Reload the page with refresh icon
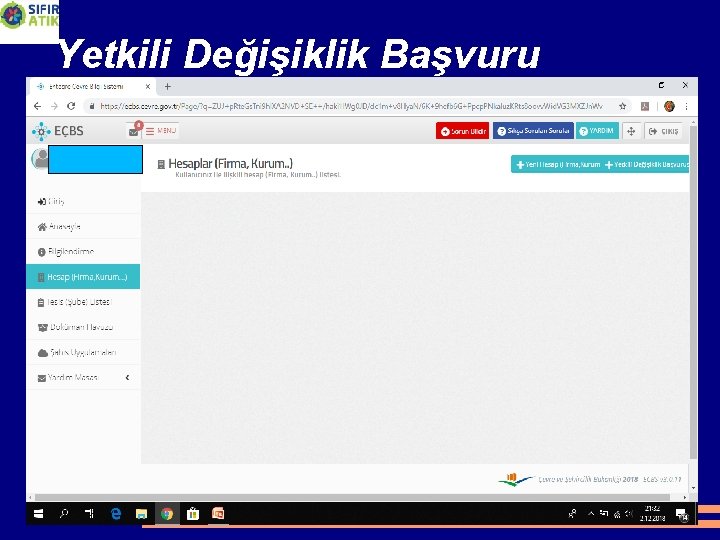 click(71, 106)
